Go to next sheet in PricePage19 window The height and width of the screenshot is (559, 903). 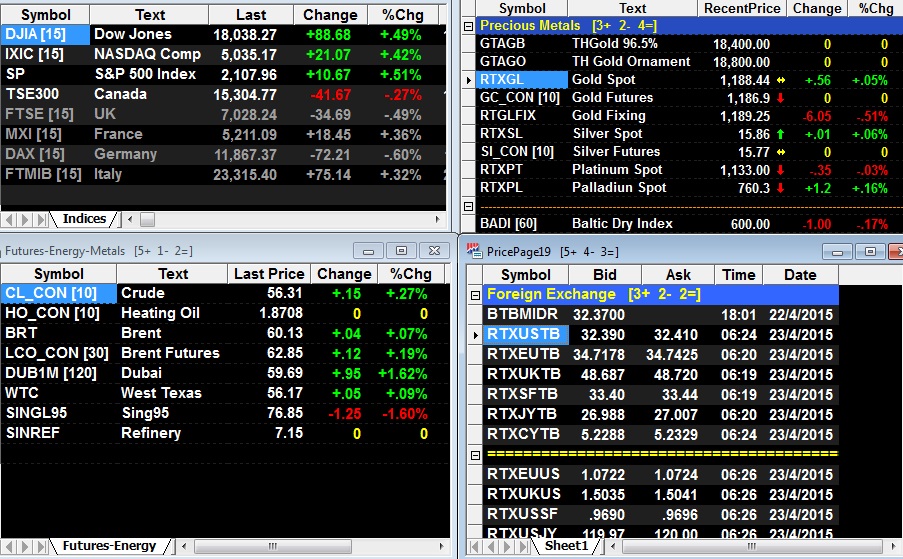pyautogui.click(x=506, y=546)
